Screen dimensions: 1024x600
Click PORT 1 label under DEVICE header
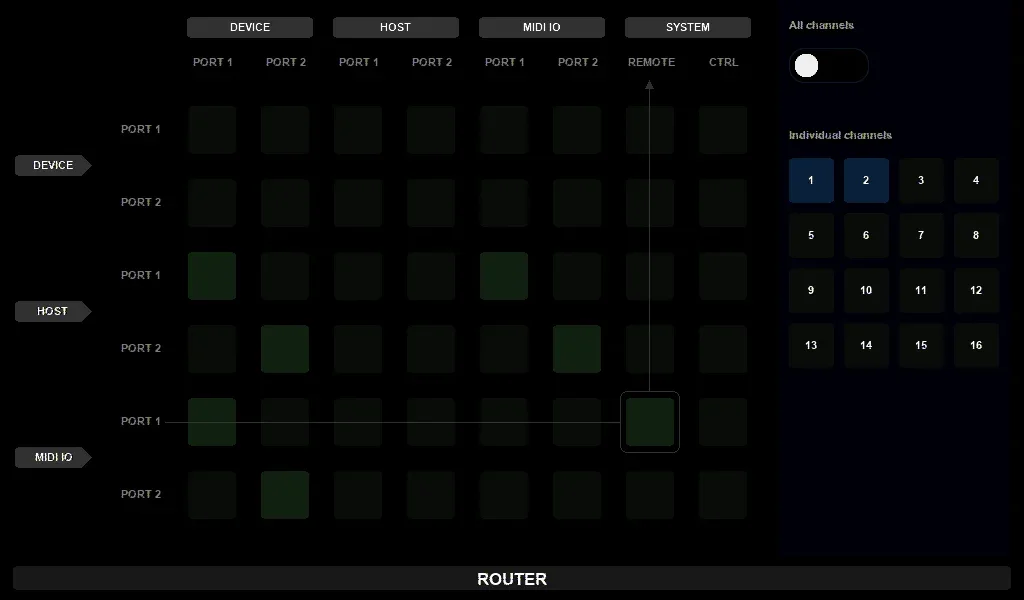(212, 62)
